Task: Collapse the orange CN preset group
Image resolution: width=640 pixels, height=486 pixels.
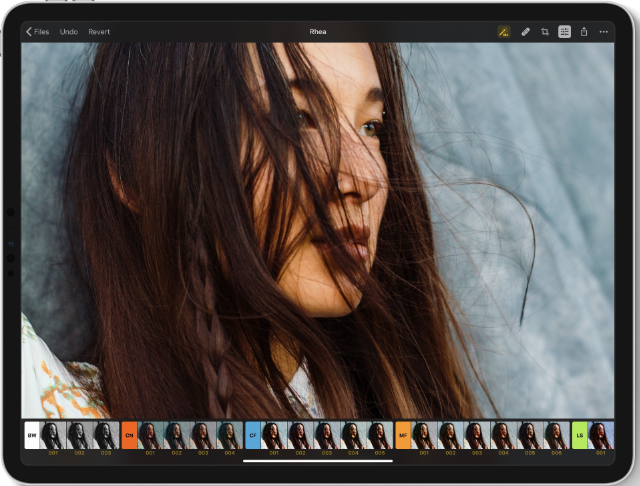Action: [x=129, y=435]
